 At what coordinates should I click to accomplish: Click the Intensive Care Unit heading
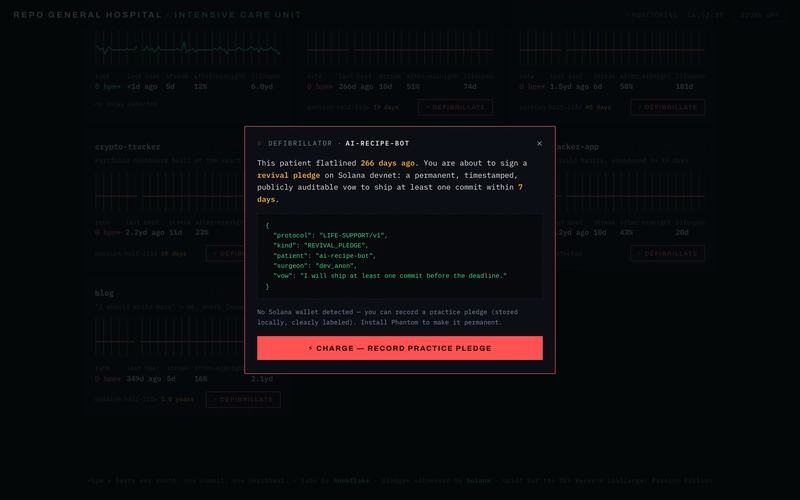238,15
